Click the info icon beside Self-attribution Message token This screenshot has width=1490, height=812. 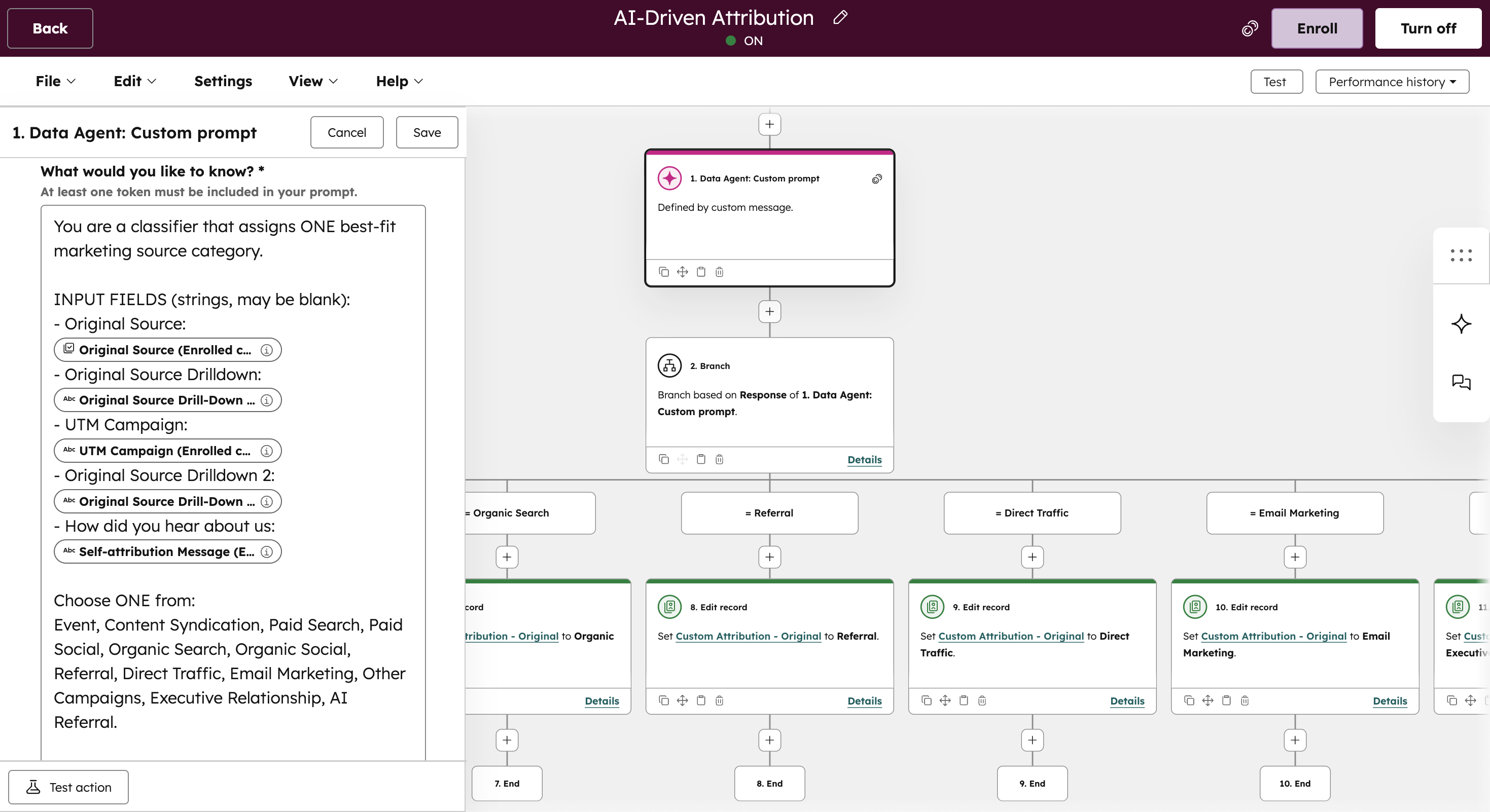point(266,551)
